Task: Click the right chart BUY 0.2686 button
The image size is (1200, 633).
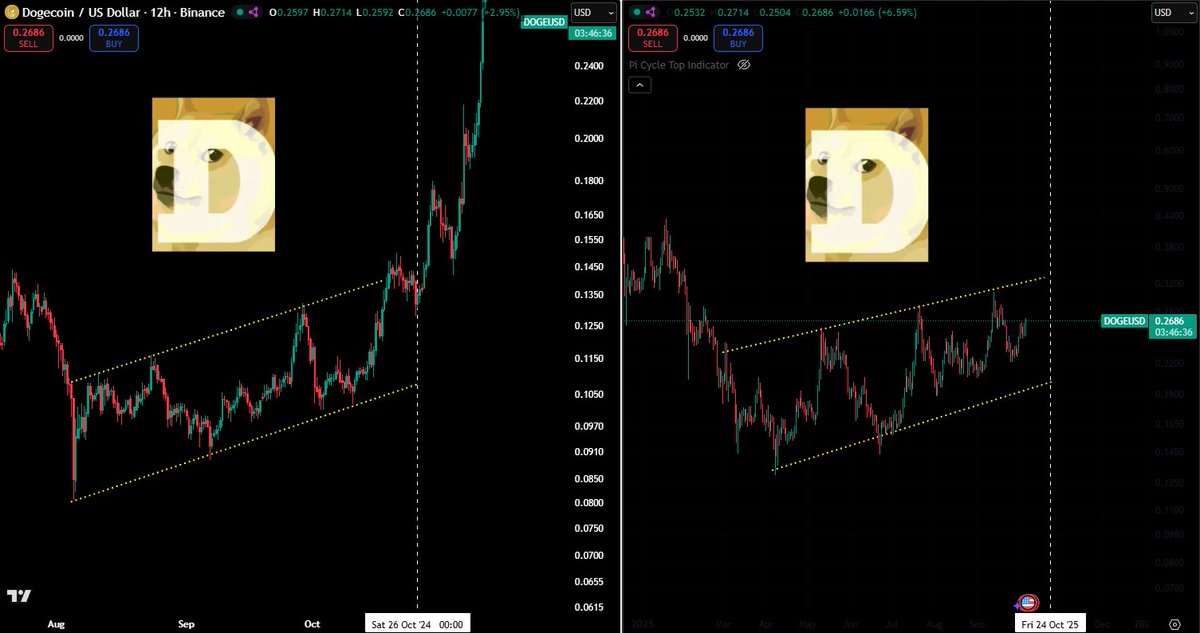Action: click(738, 38)
